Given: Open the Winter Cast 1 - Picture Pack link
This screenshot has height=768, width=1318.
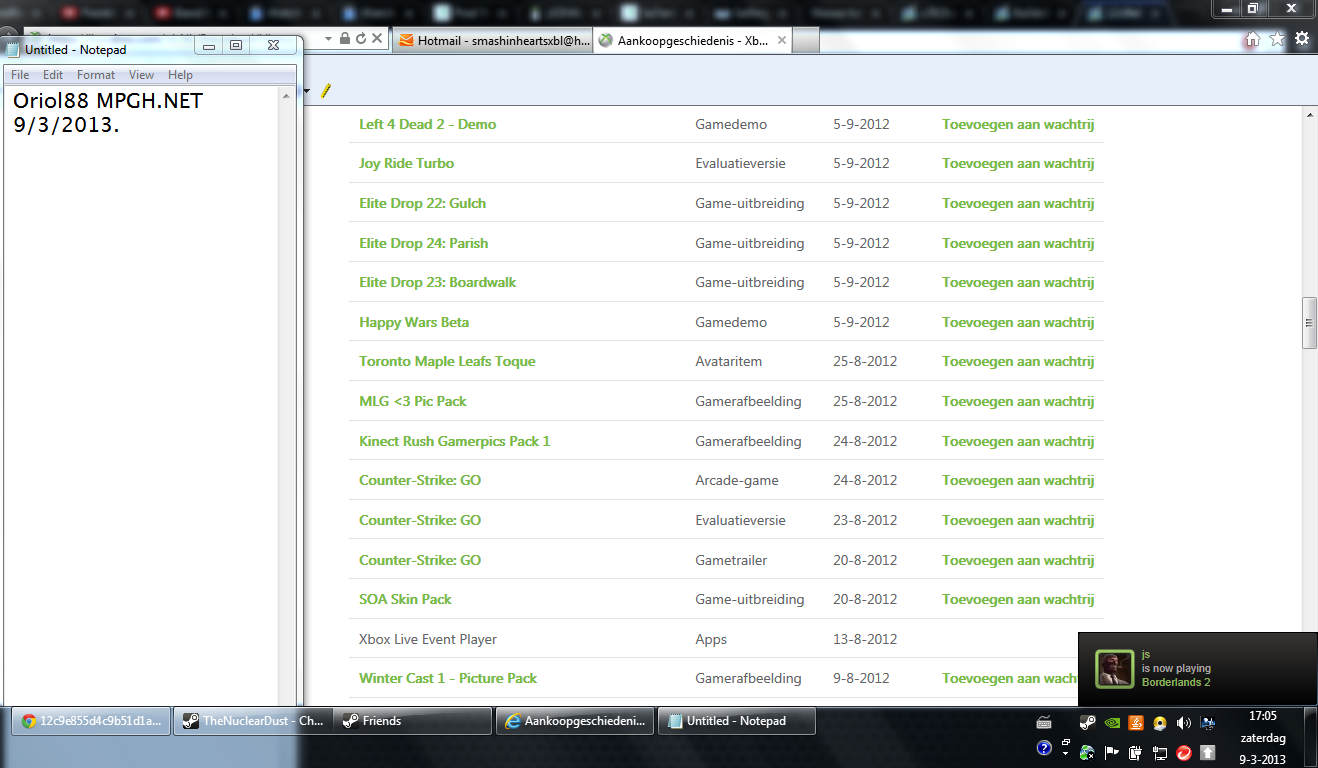Looking at the screenshot, I should [x=448, y=678].
